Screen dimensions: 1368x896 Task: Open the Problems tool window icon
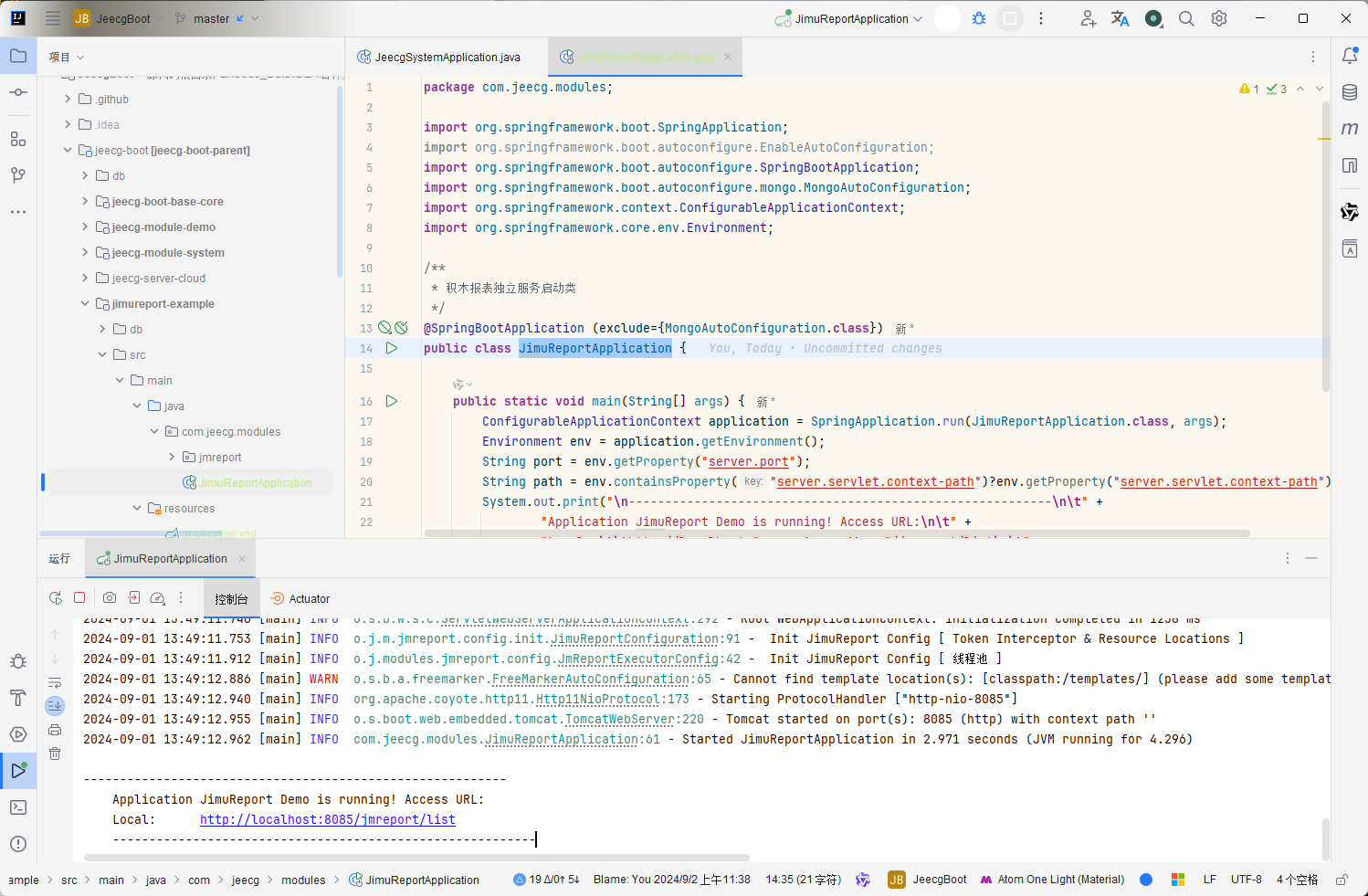18,844
